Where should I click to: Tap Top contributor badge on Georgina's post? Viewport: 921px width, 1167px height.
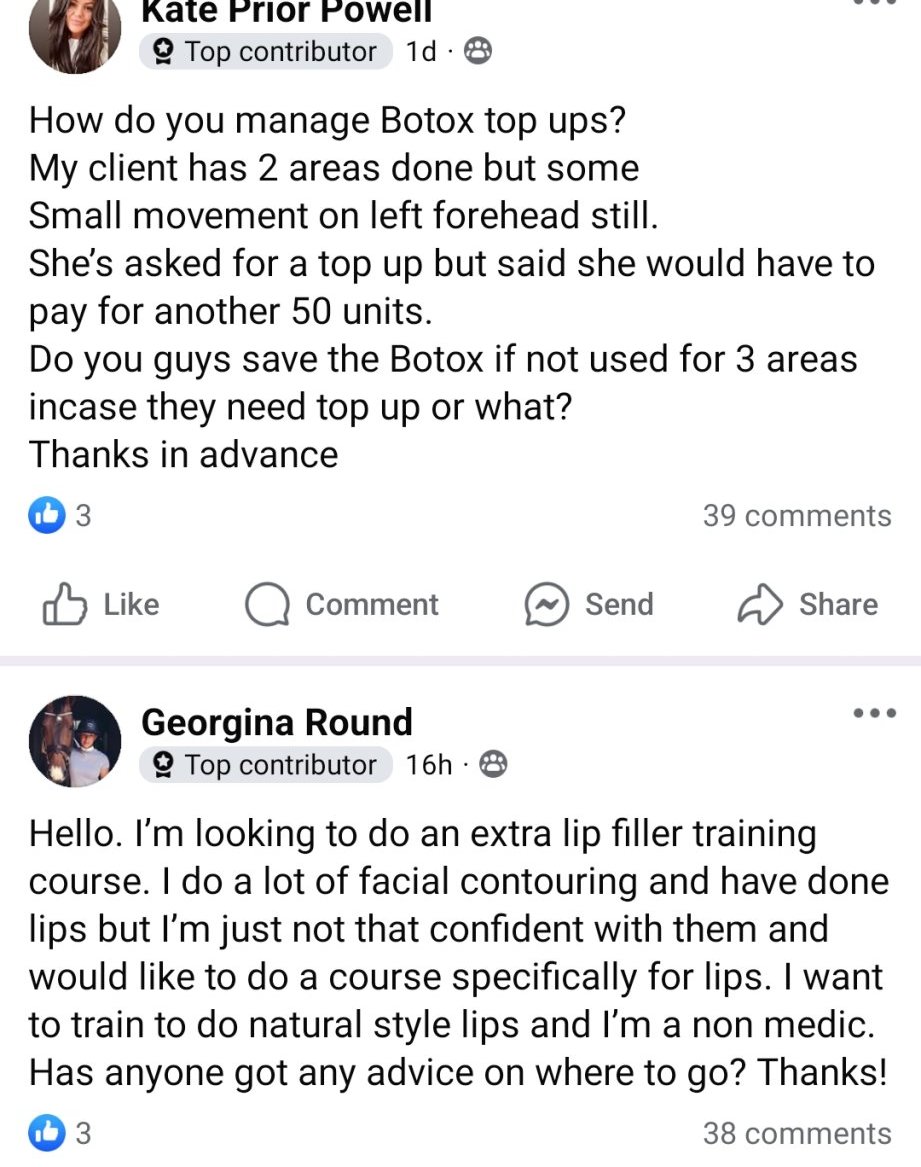pos(265,765)
